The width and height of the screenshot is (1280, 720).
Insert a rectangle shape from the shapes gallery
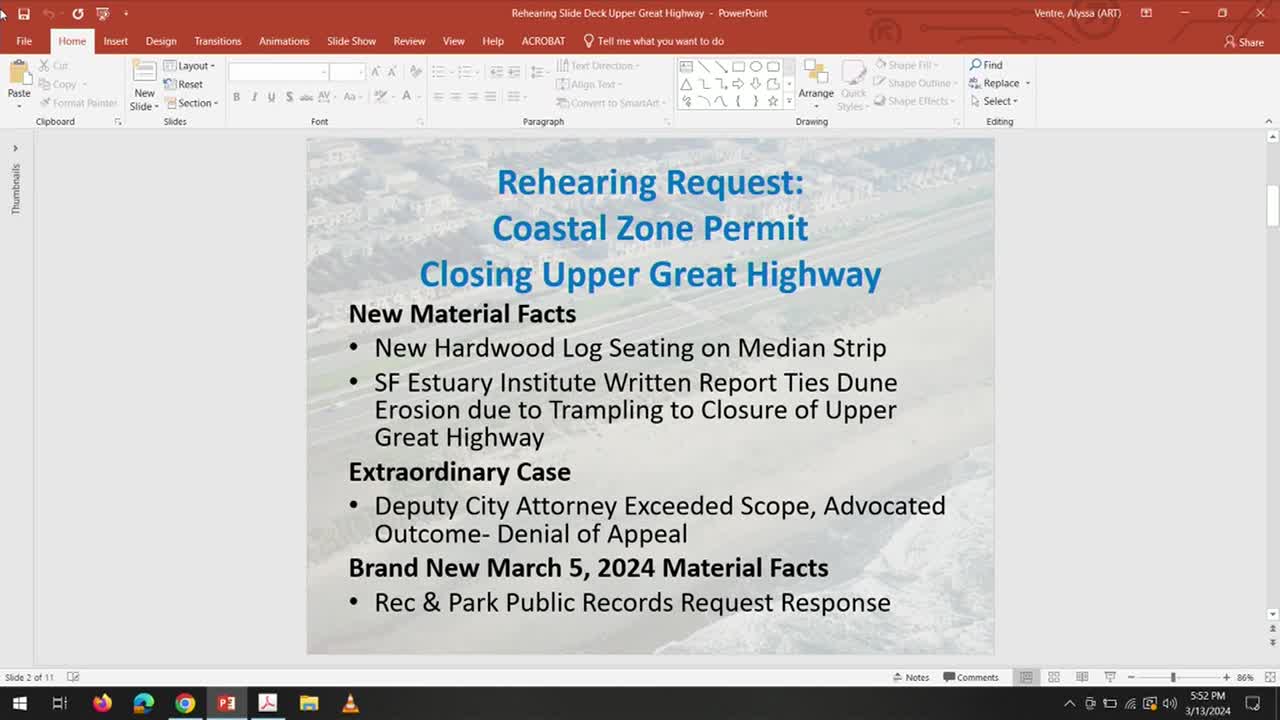tap(737, 65)
